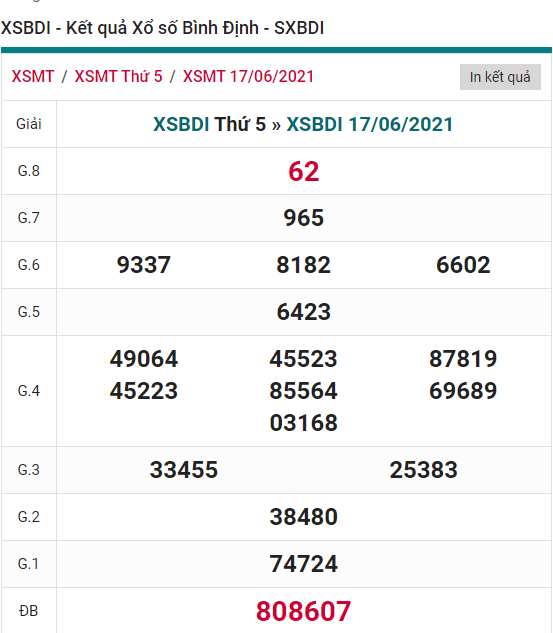The height and width of the screenshot is (633, 553).
Task: Select the G.7 result 965
Action: pyautogui.click(x=304, y=218)
